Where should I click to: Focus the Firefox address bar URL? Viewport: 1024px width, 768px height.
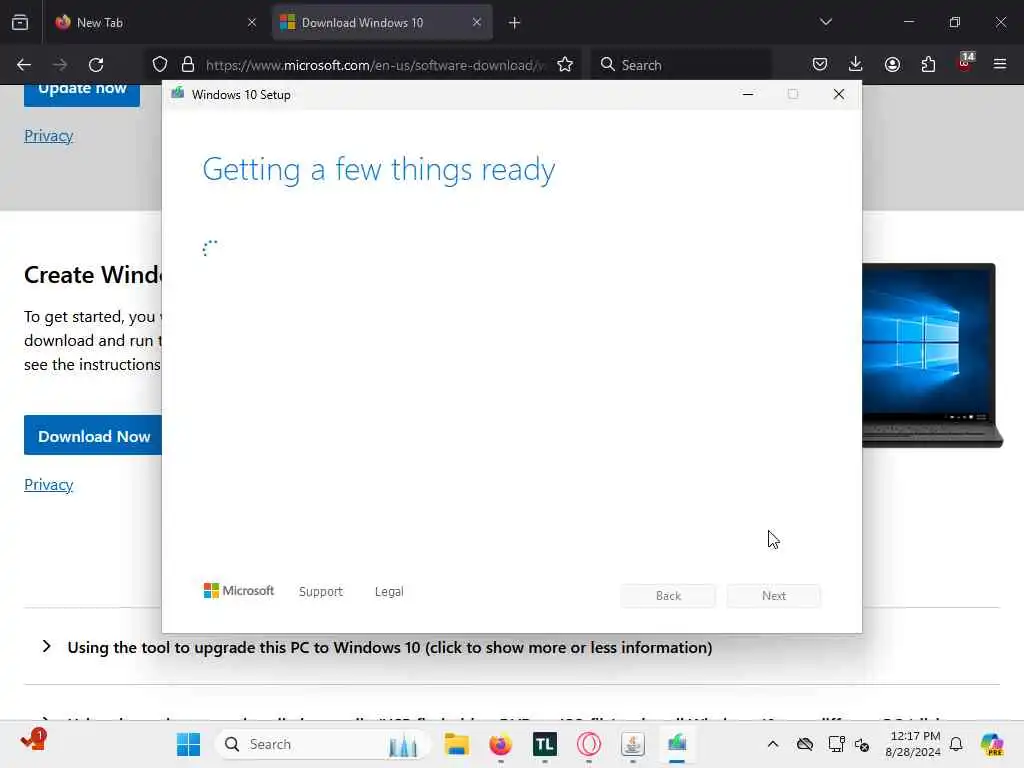point(374,65)
